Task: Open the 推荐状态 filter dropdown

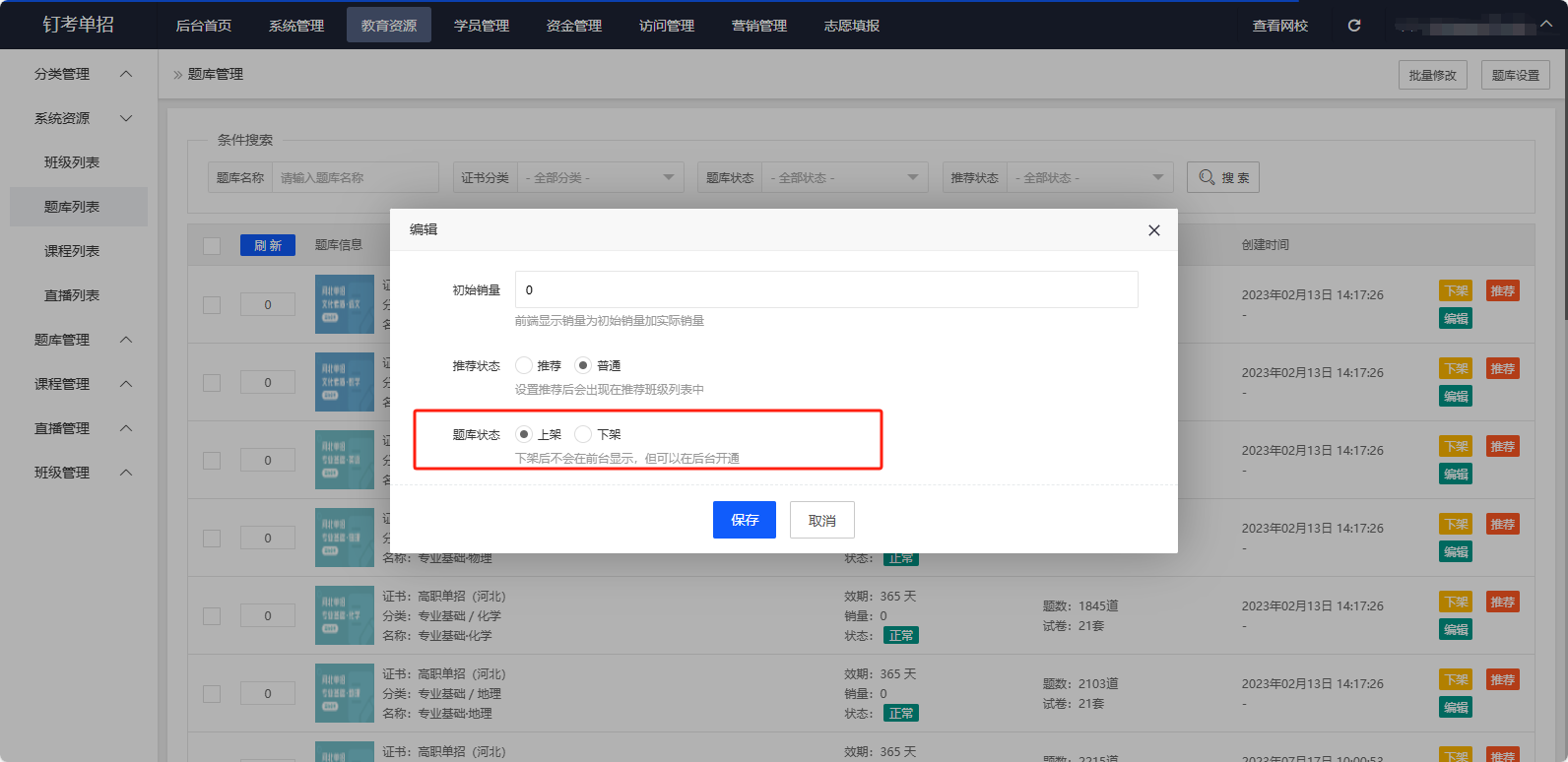Action: 1089,177
